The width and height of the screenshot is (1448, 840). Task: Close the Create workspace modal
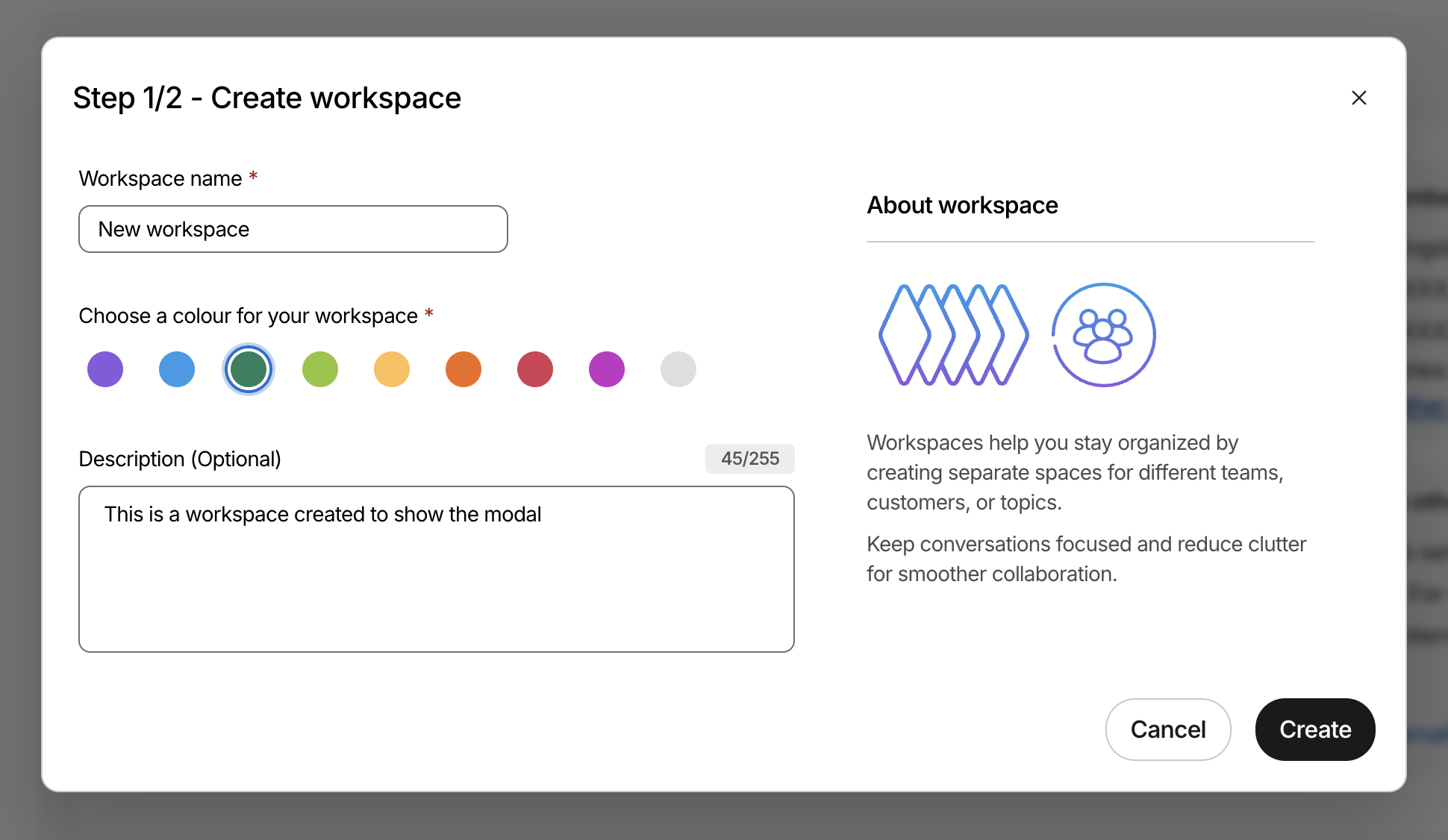1358,98
